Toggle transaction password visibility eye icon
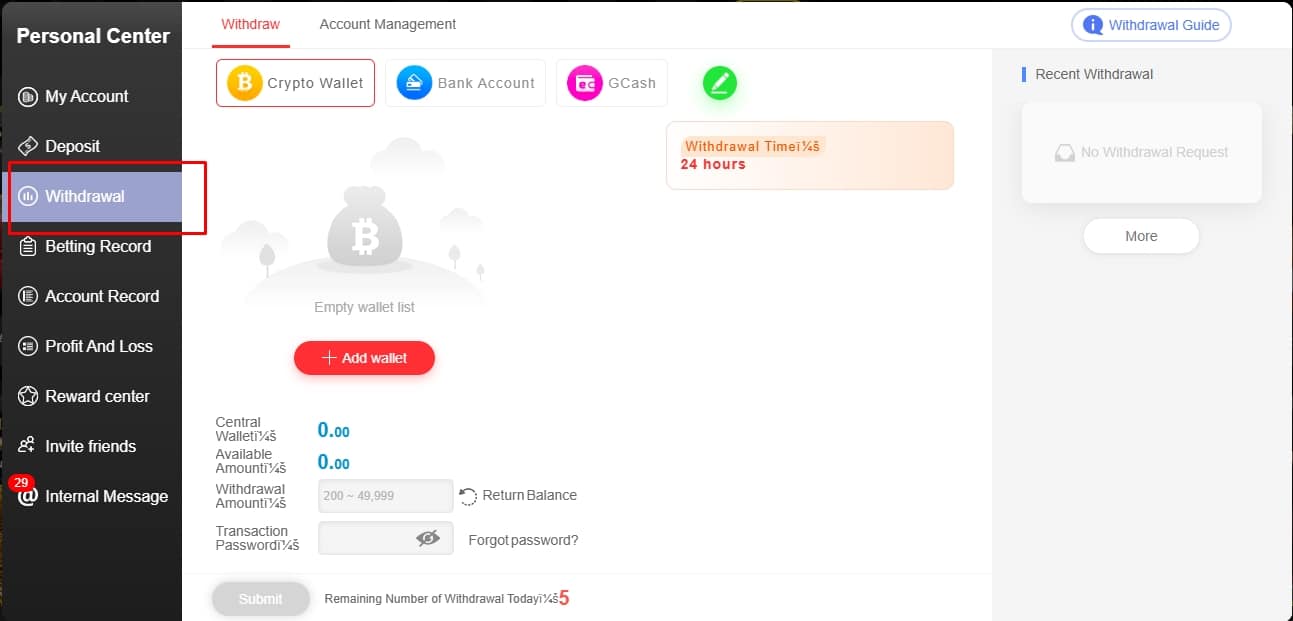 [428, 538]
